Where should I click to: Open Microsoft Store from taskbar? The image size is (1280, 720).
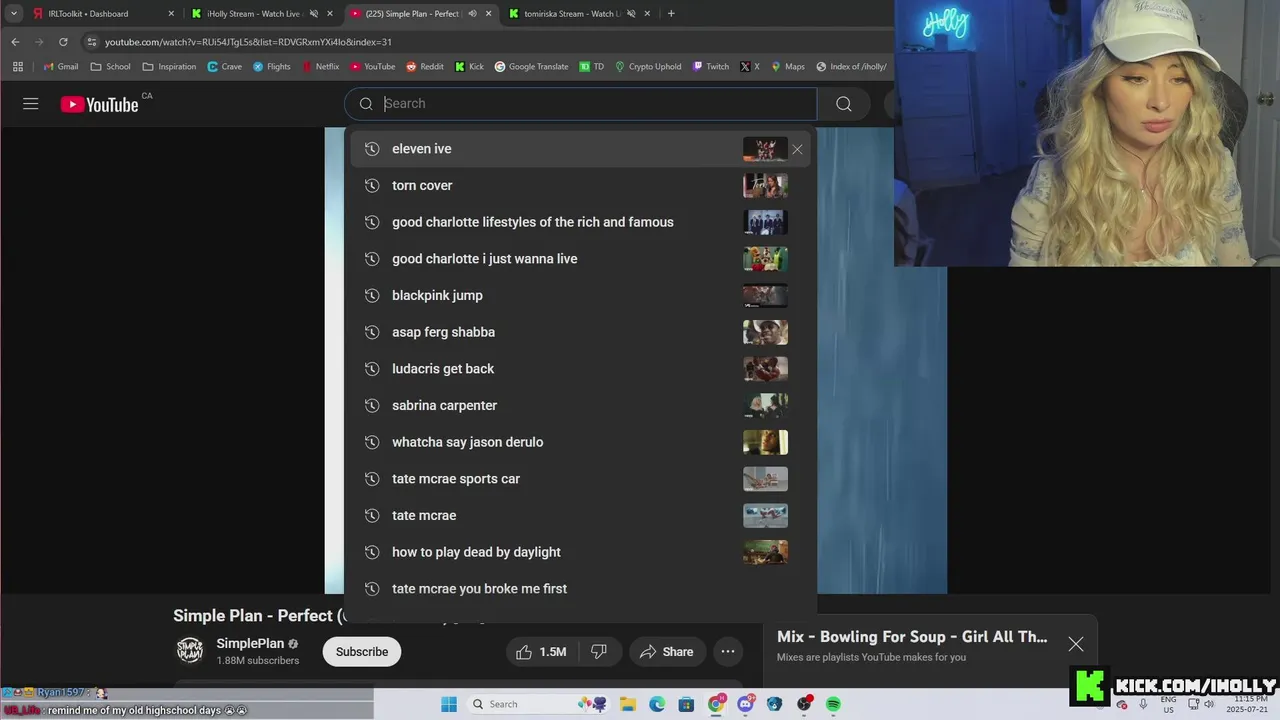tap(687, 704)
